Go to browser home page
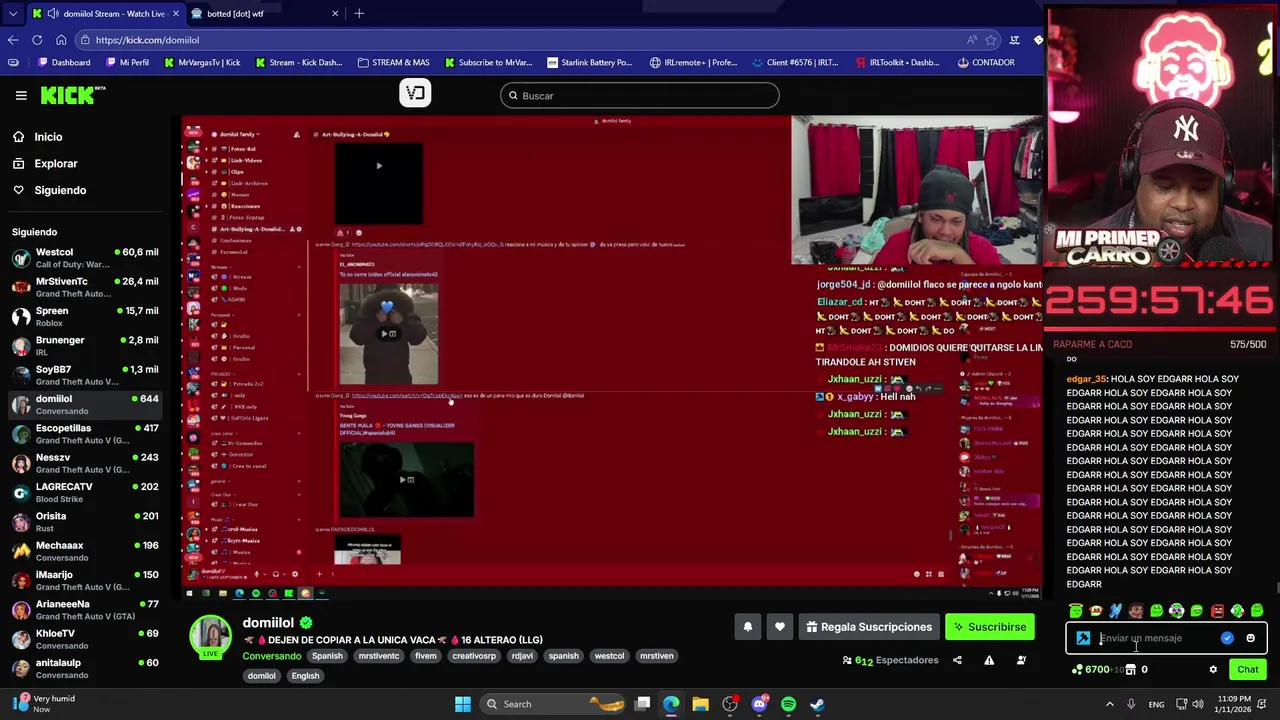Image resolution: width=1280 pixels, height=720 pixels. pos(61,40)
